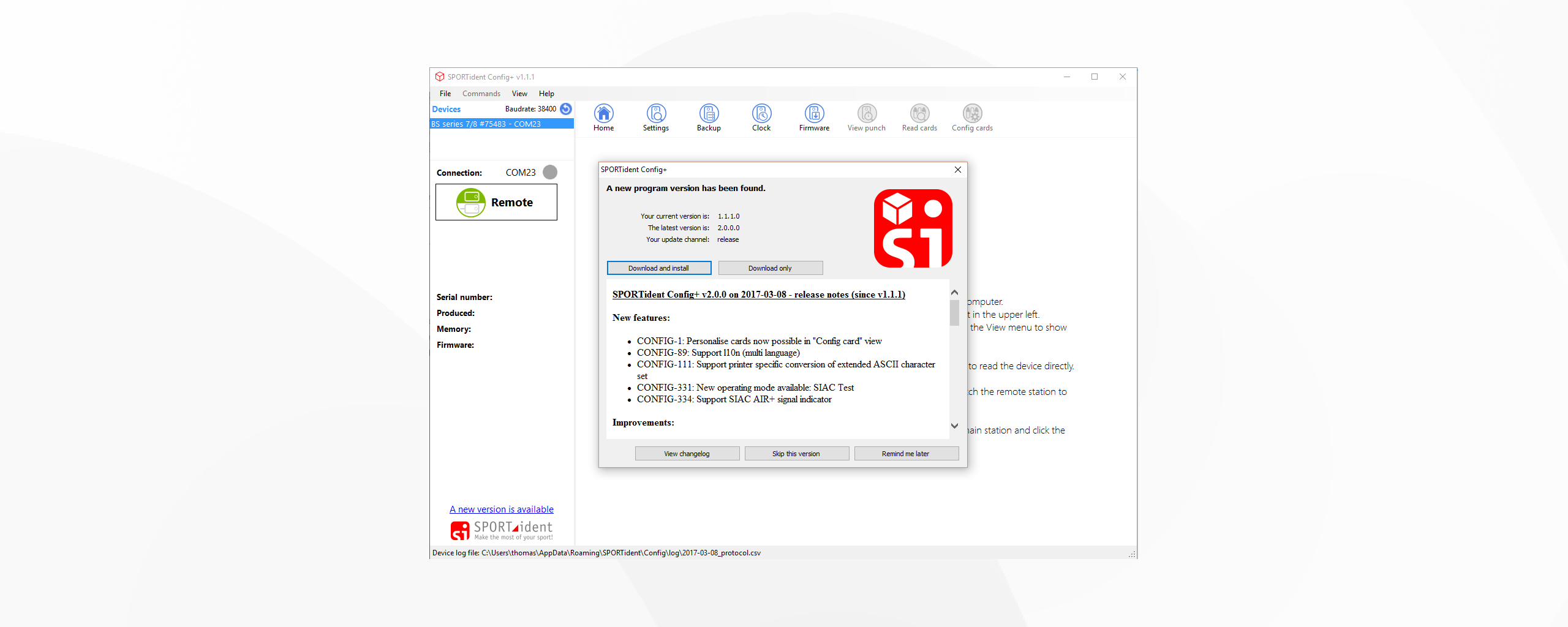Click the Improvements heading

click(x=643, y=422)
